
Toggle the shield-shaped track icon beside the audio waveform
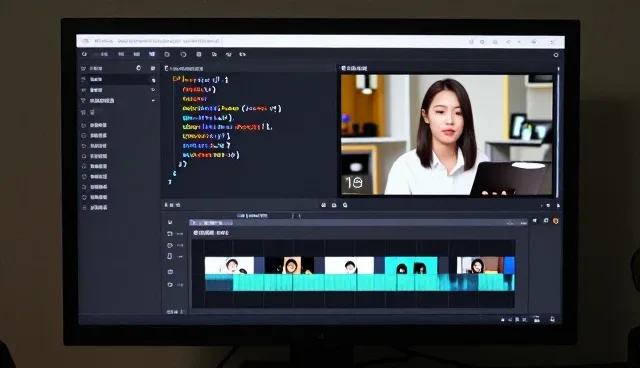pos(170,285)
